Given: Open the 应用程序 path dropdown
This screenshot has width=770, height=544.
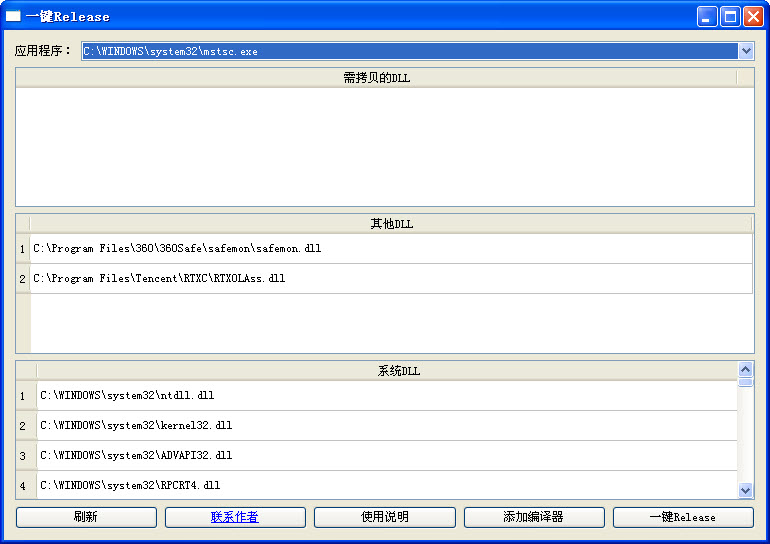Looking at the screenshot, I should [x=745, y=51].
